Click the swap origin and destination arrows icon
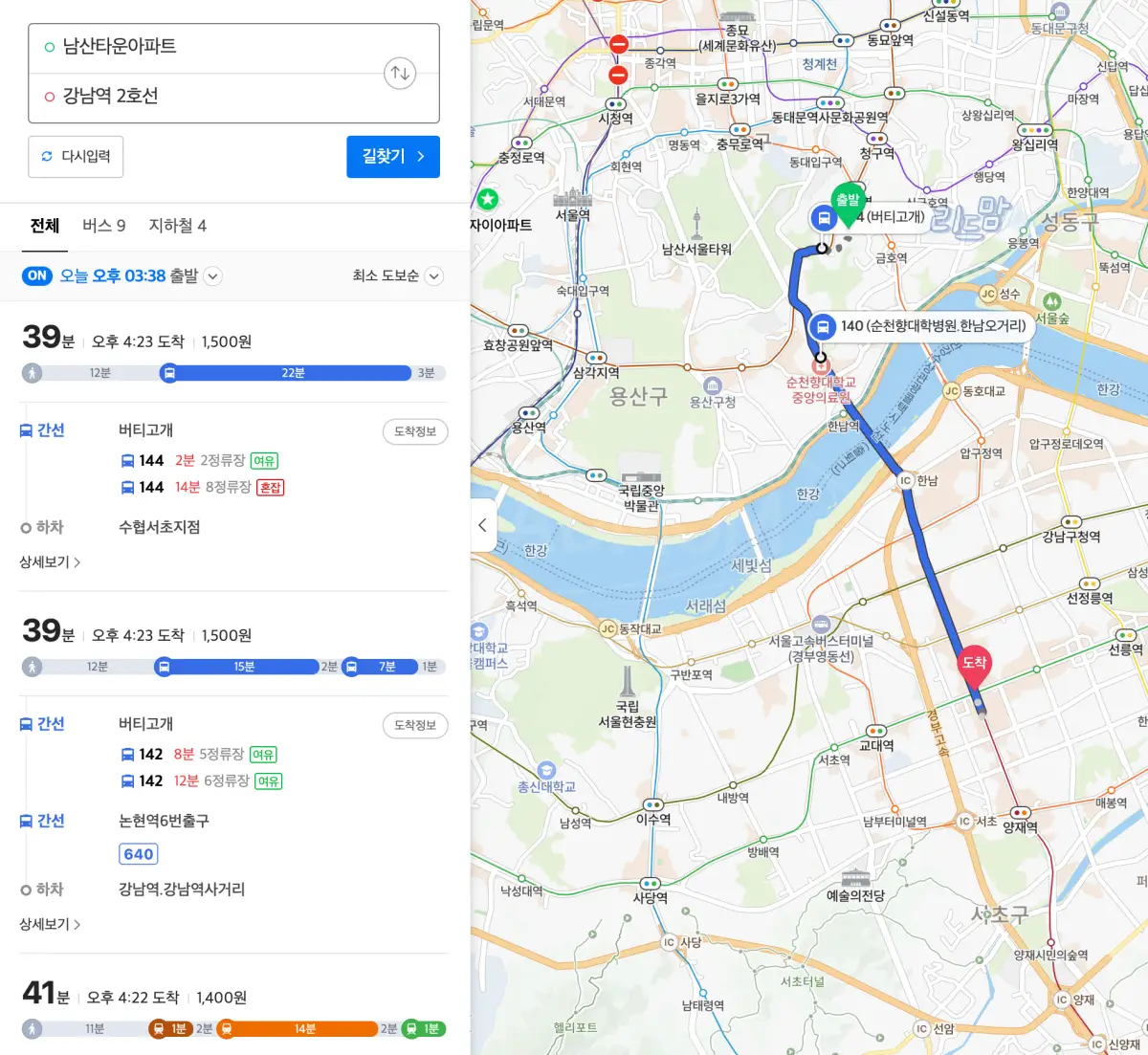Viewport: 1148px width, 1055px height. [x=400, y=73]
